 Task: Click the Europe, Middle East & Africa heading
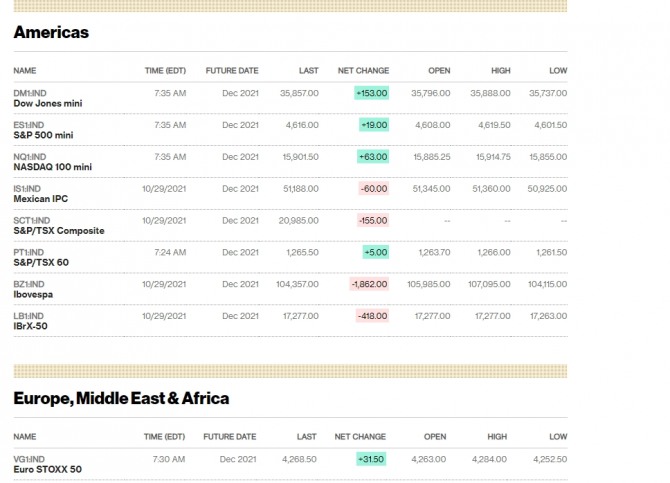[x=121, y=398]
